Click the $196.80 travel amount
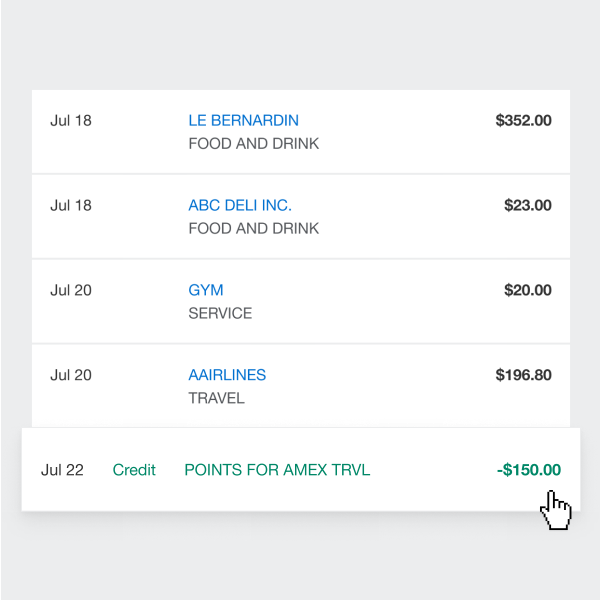This screenshot has width=600, height=600. [523, 375]
